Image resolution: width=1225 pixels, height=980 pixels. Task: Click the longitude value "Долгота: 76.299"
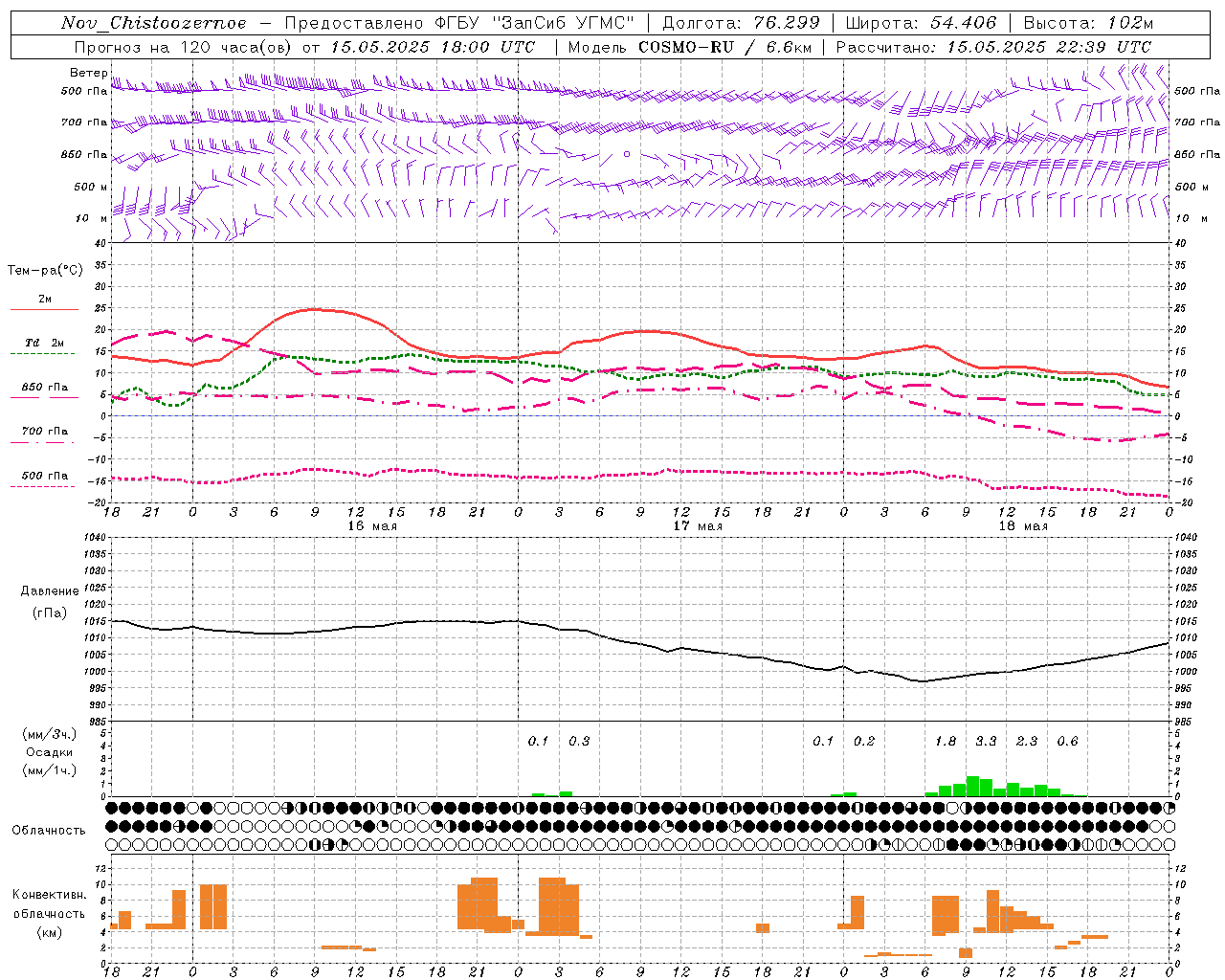741,23
